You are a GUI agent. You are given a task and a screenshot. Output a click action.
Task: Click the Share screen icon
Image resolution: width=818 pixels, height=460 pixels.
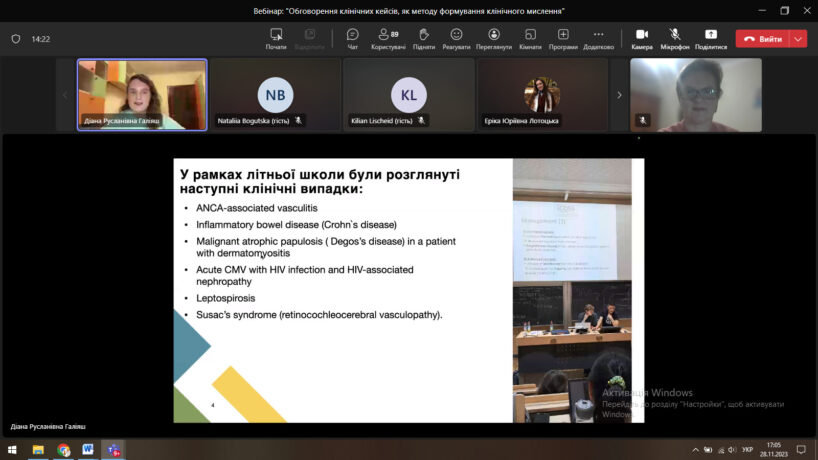click(x=711, y=38)
